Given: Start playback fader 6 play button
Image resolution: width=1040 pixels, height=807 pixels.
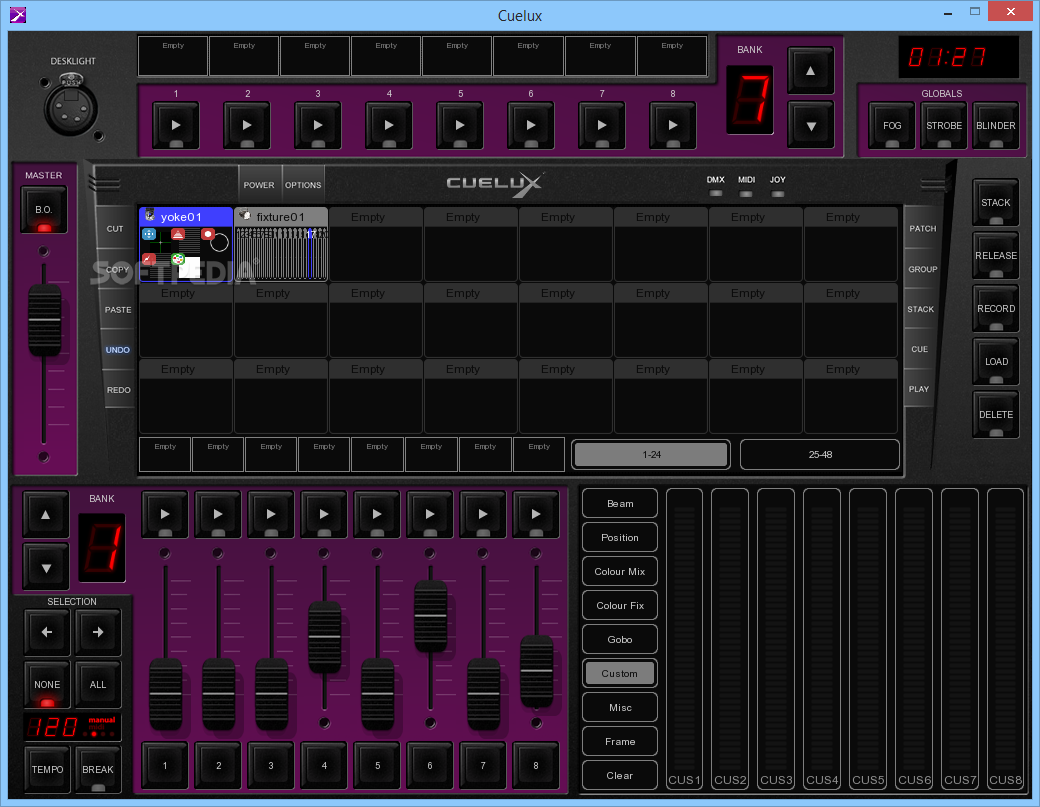Looking at the screenshot, I should pos(430,514).
